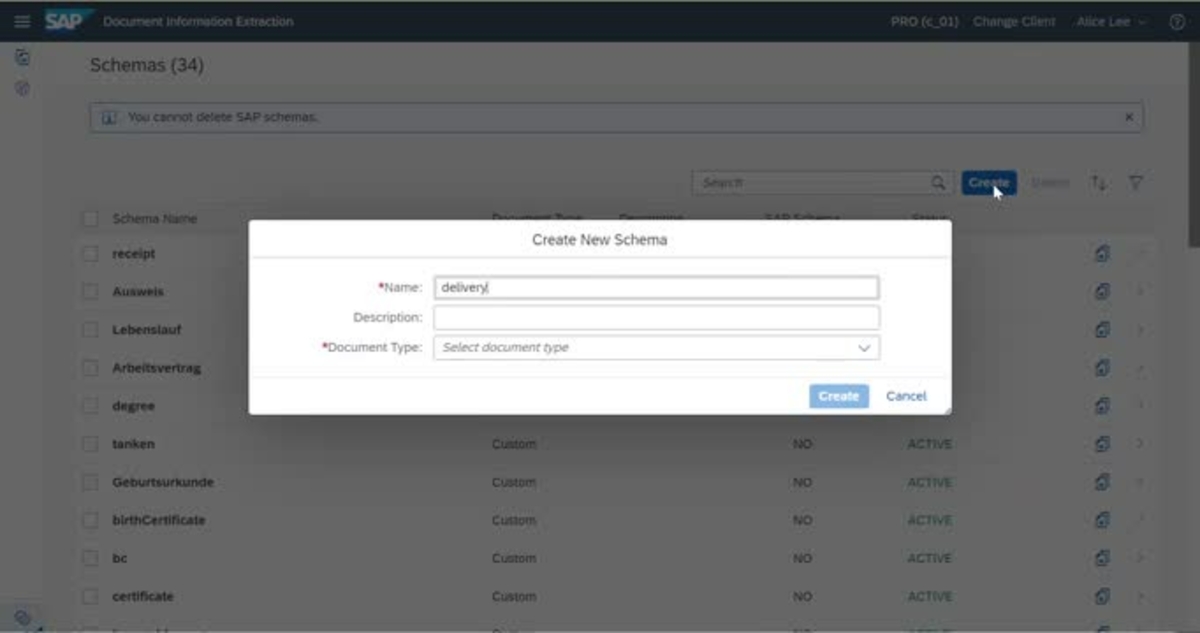This screenshot has width=1200, height=633.
Task: Open the filter funnel icon
Action: (x=1135, y=183)
